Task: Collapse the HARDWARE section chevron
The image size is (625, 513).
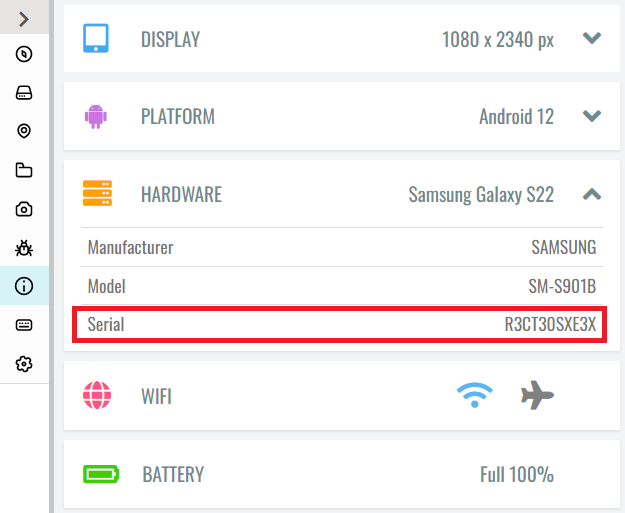Action: pos(592,194)
